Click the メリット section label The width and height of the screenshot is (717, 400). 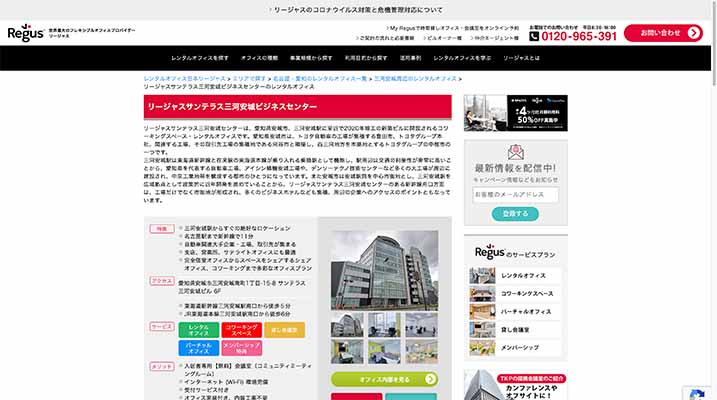pos(162,367)
